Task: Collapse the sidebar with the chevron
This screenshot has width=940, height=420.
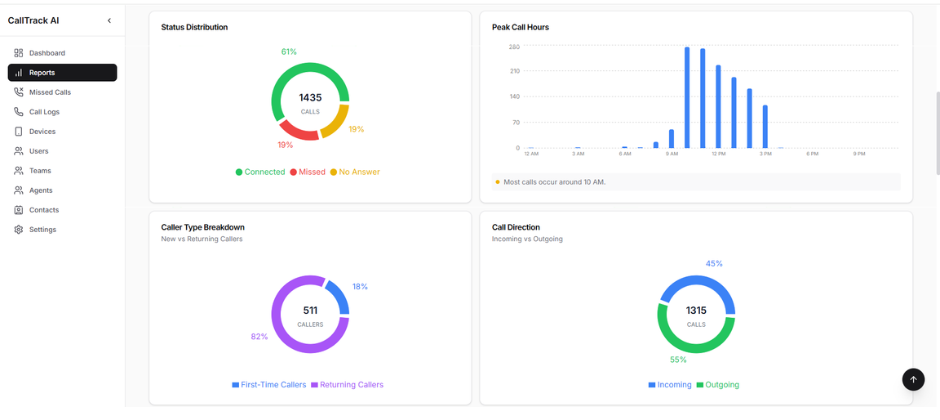Action: pyautogui.click(x=109, y=20)
